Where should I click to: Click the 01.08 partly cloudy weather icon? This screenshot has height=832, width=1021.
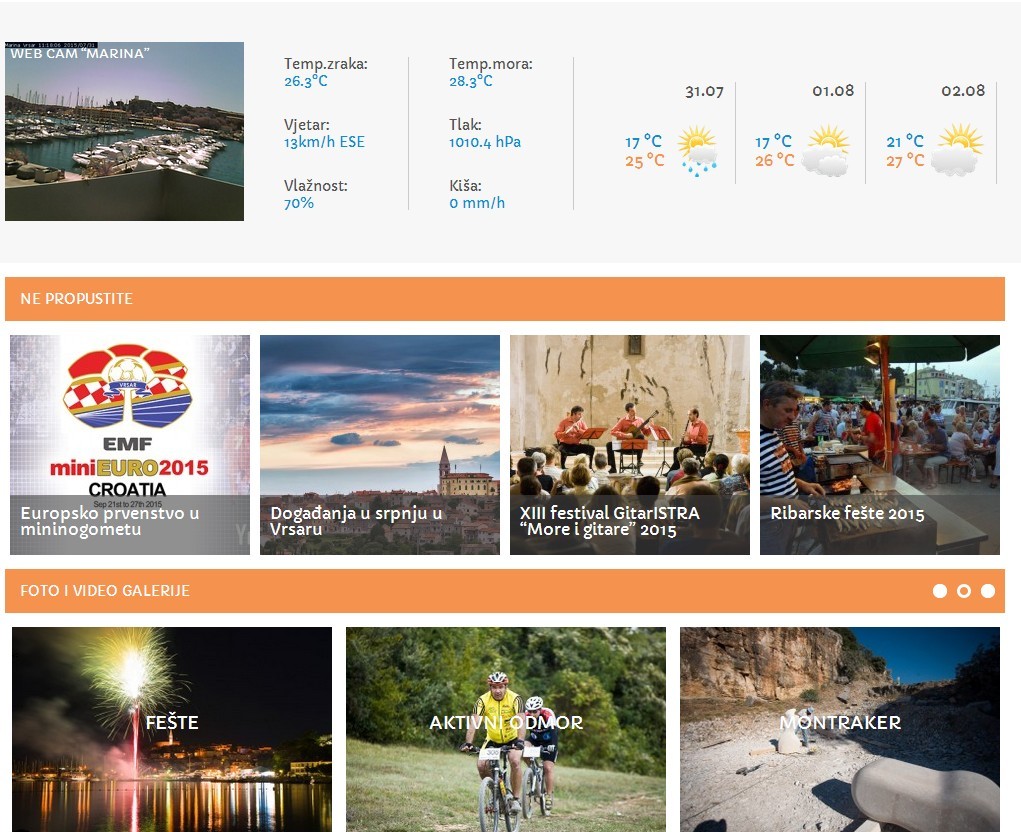coord(826,151)
